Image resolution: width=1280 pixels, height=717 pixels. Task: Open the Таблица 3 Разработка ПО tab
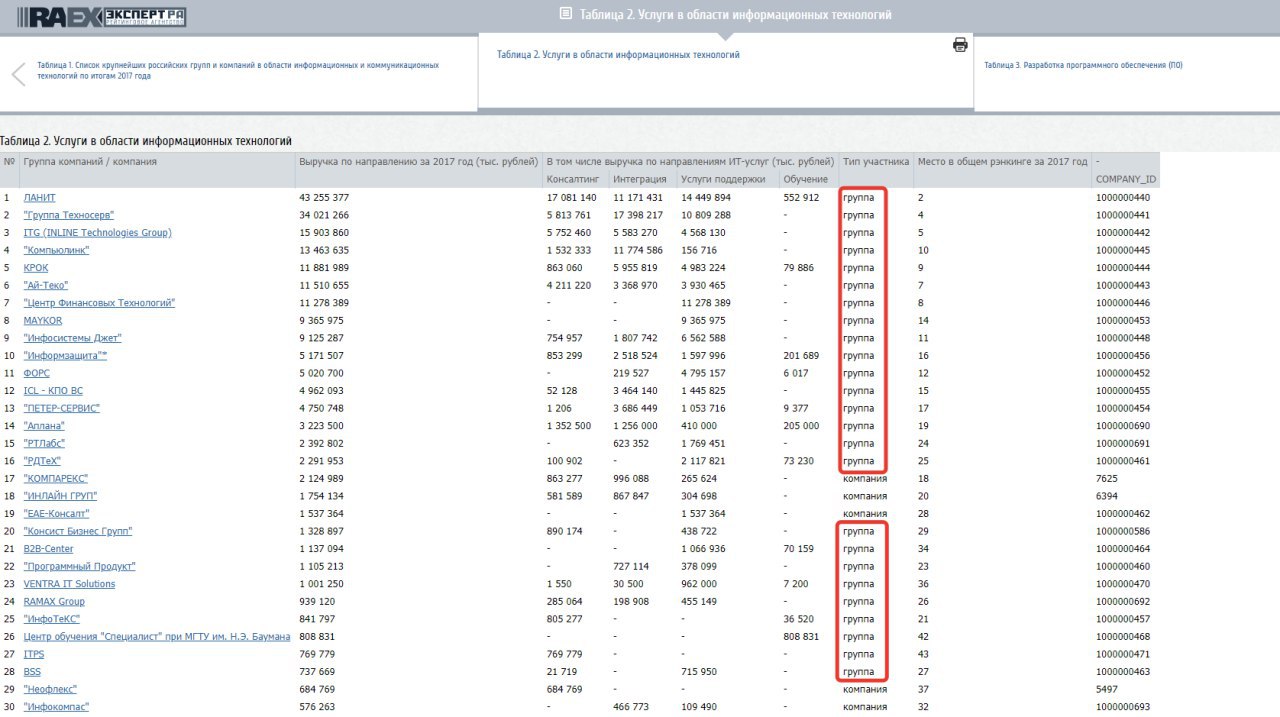click(1083, 65)
